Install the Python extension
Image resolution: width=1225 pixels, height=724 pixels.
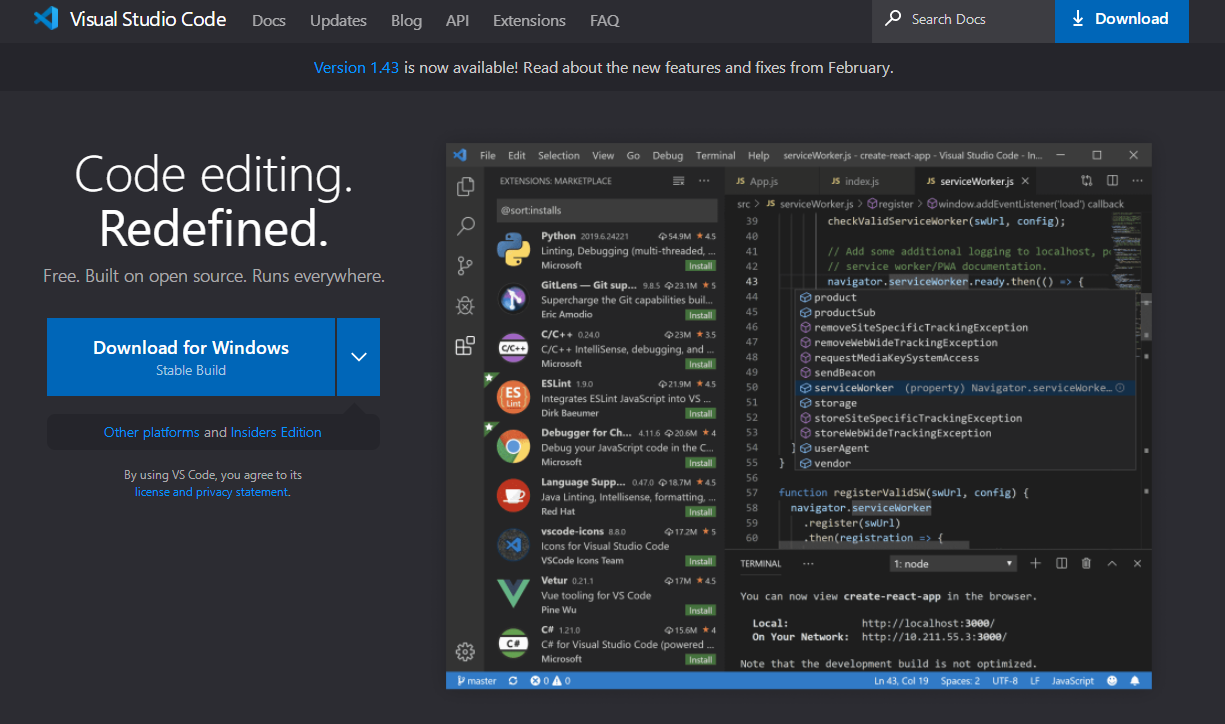tap(700, 266)
